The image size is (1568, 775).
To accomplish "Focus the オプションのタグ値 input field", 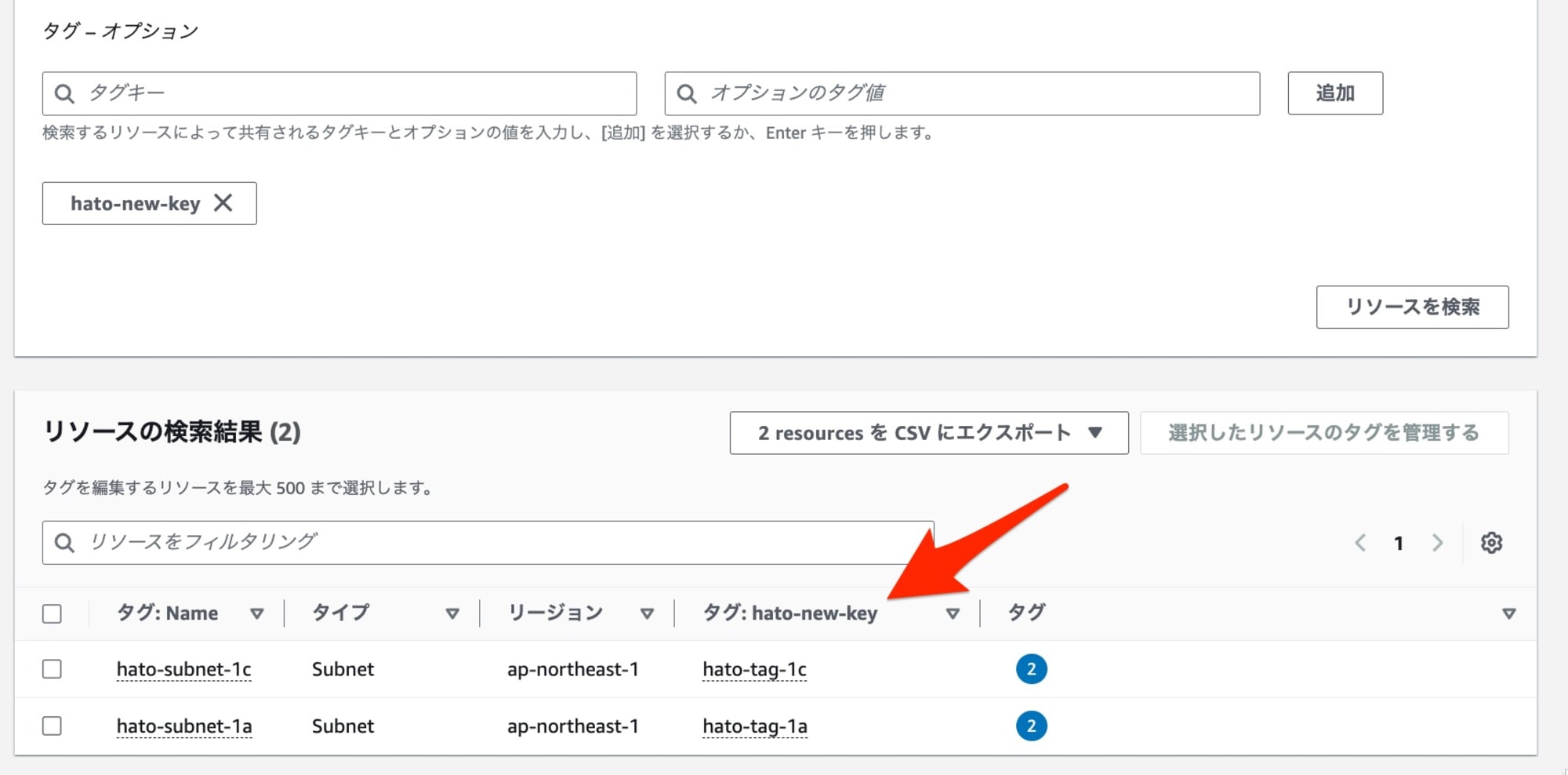I will [x=962, y=93].
